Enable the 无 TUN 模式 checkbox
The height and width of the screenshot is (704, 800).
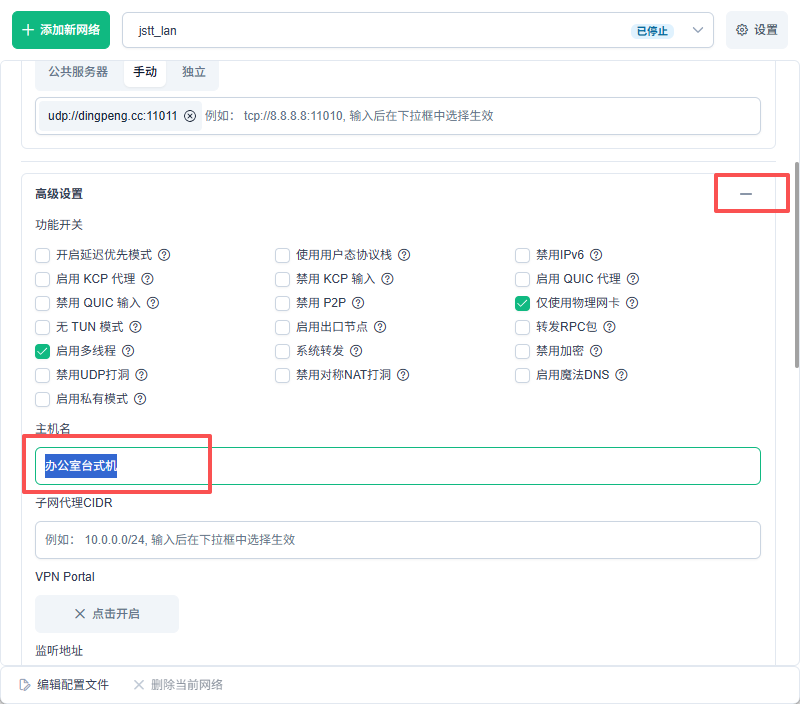click(x=43, y=327)
